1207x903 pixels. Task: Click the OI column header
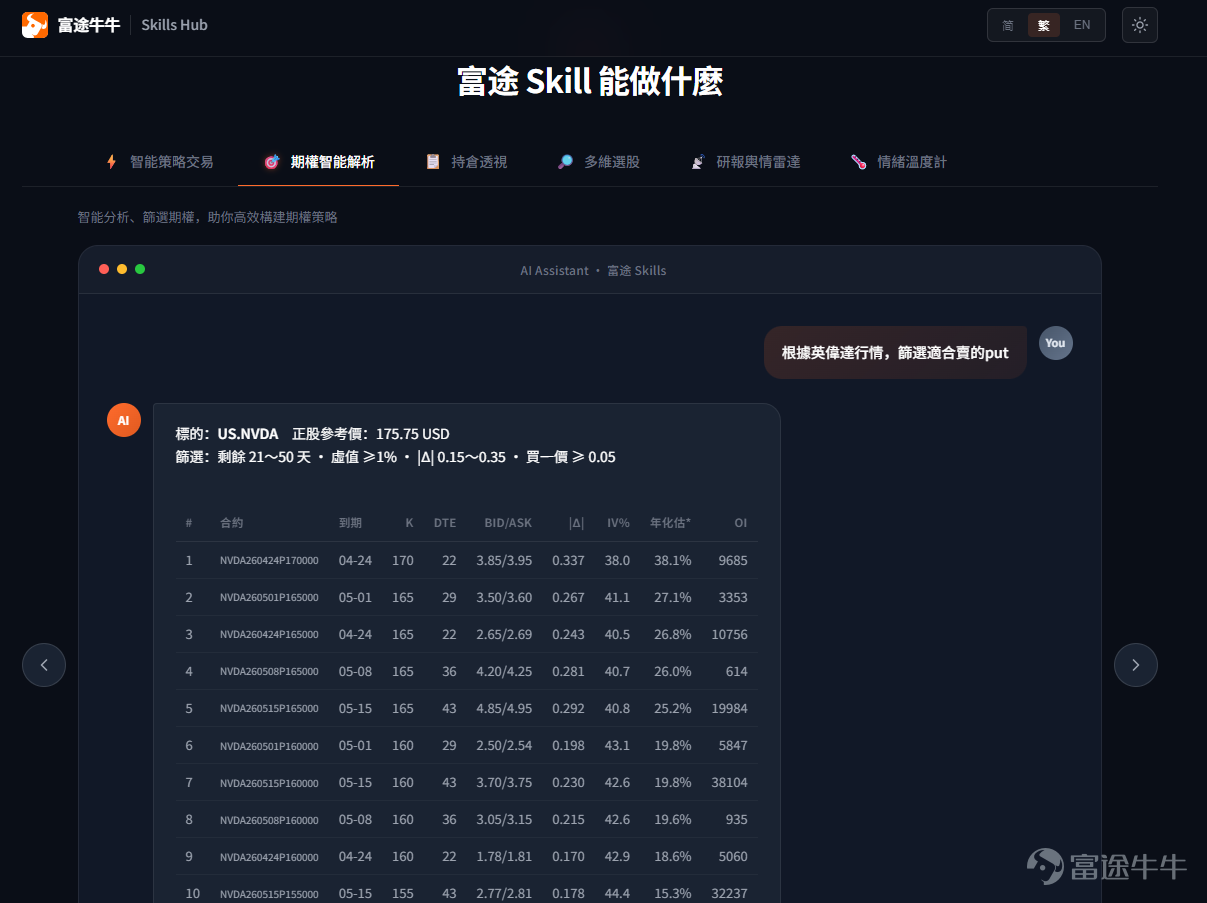[x=741, y=523]
